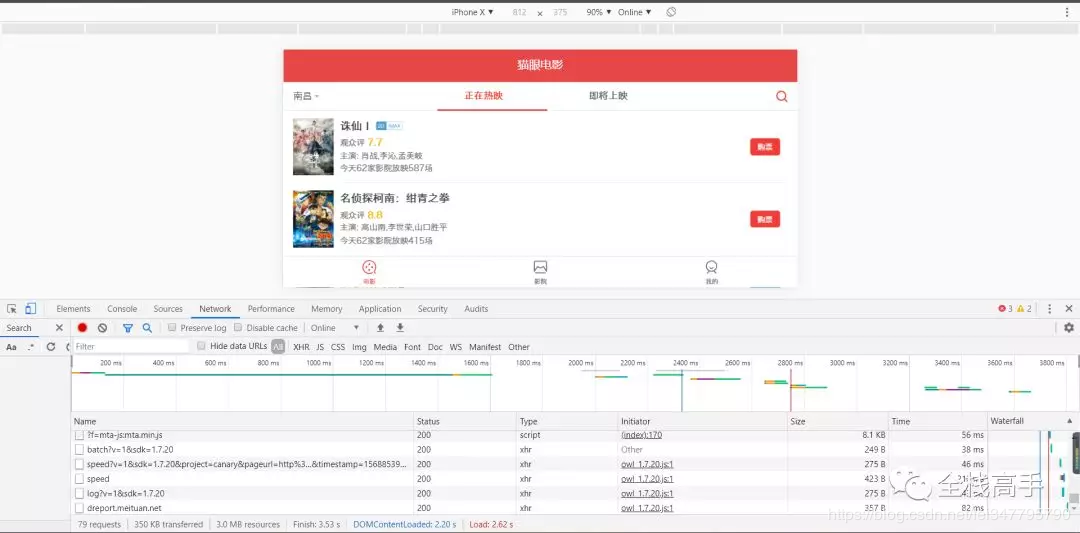Open network settings gear icon
The height and width of the screenshot is (533, 1080).
tap(1069, 328)
